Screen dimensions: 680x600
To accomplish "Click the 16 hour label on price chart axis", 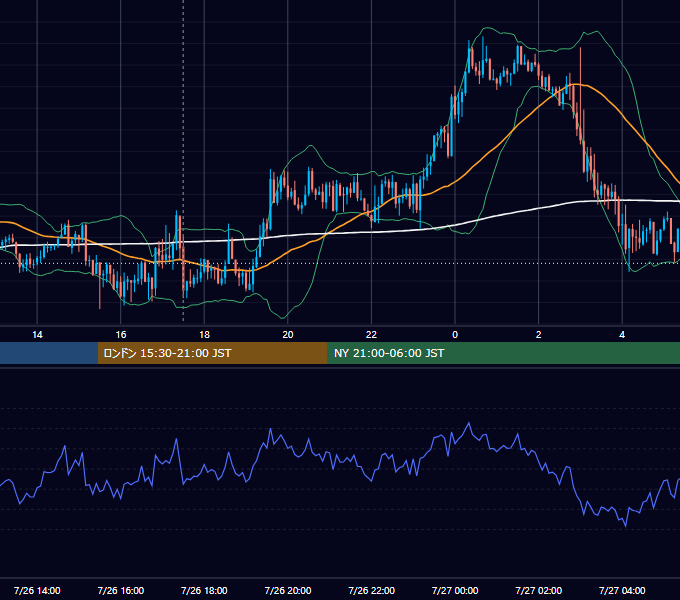I will pyautogui.click(x=121, y=335).
